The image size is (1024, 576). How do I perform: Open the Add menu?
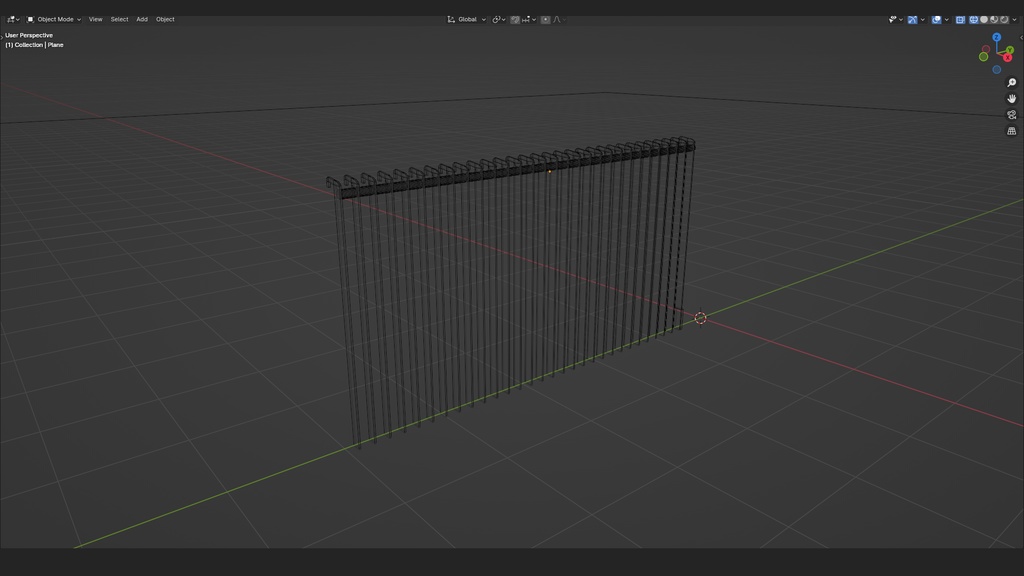pos(141,19)
